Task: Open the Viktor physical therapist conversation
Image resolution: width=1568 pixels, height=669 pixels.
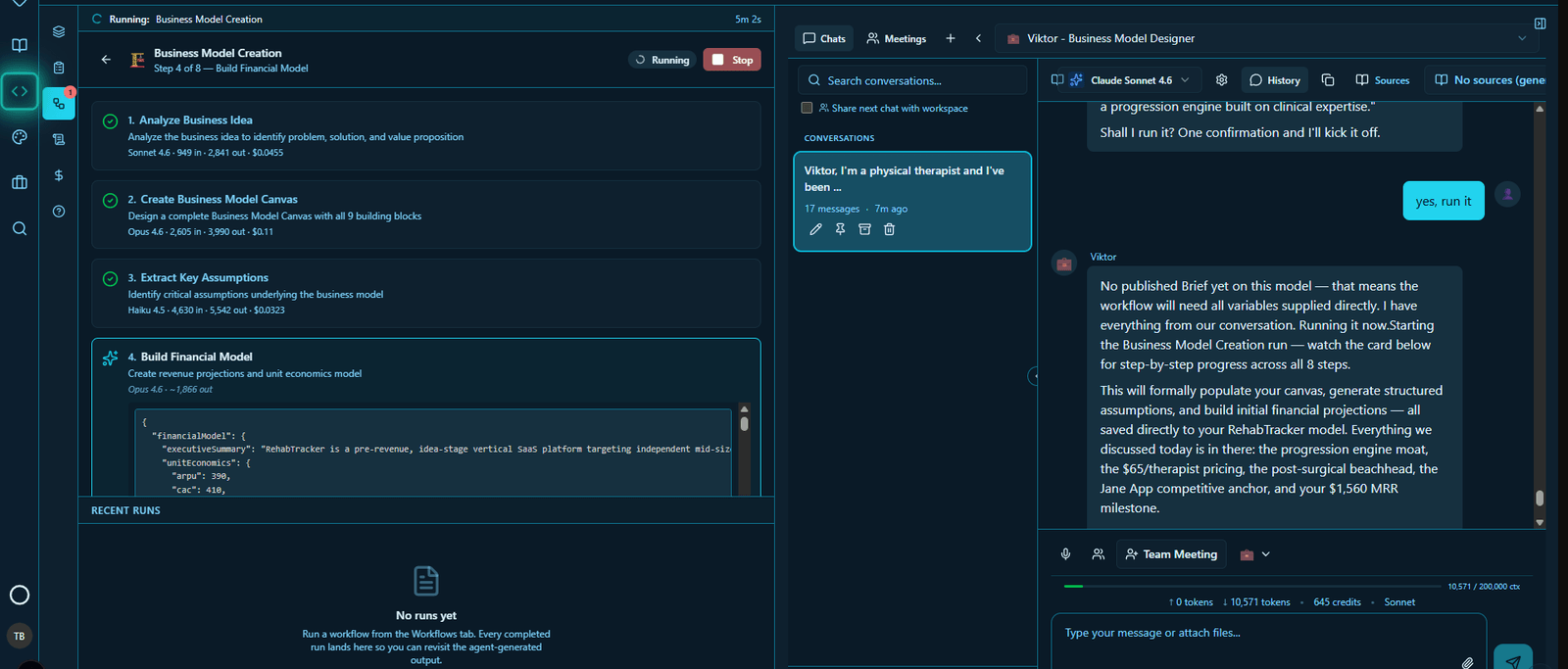Action: [912, 201]
